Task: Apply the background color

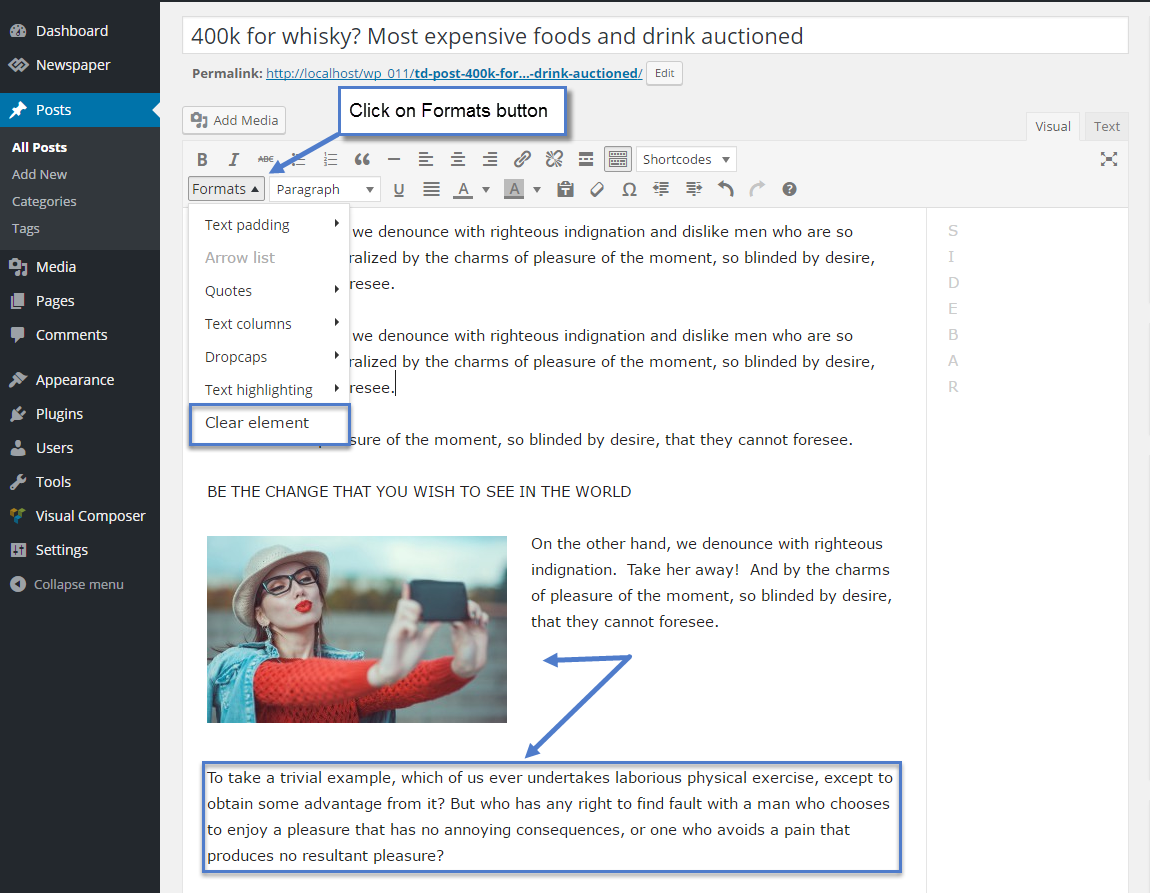Action: click(514, 190)
